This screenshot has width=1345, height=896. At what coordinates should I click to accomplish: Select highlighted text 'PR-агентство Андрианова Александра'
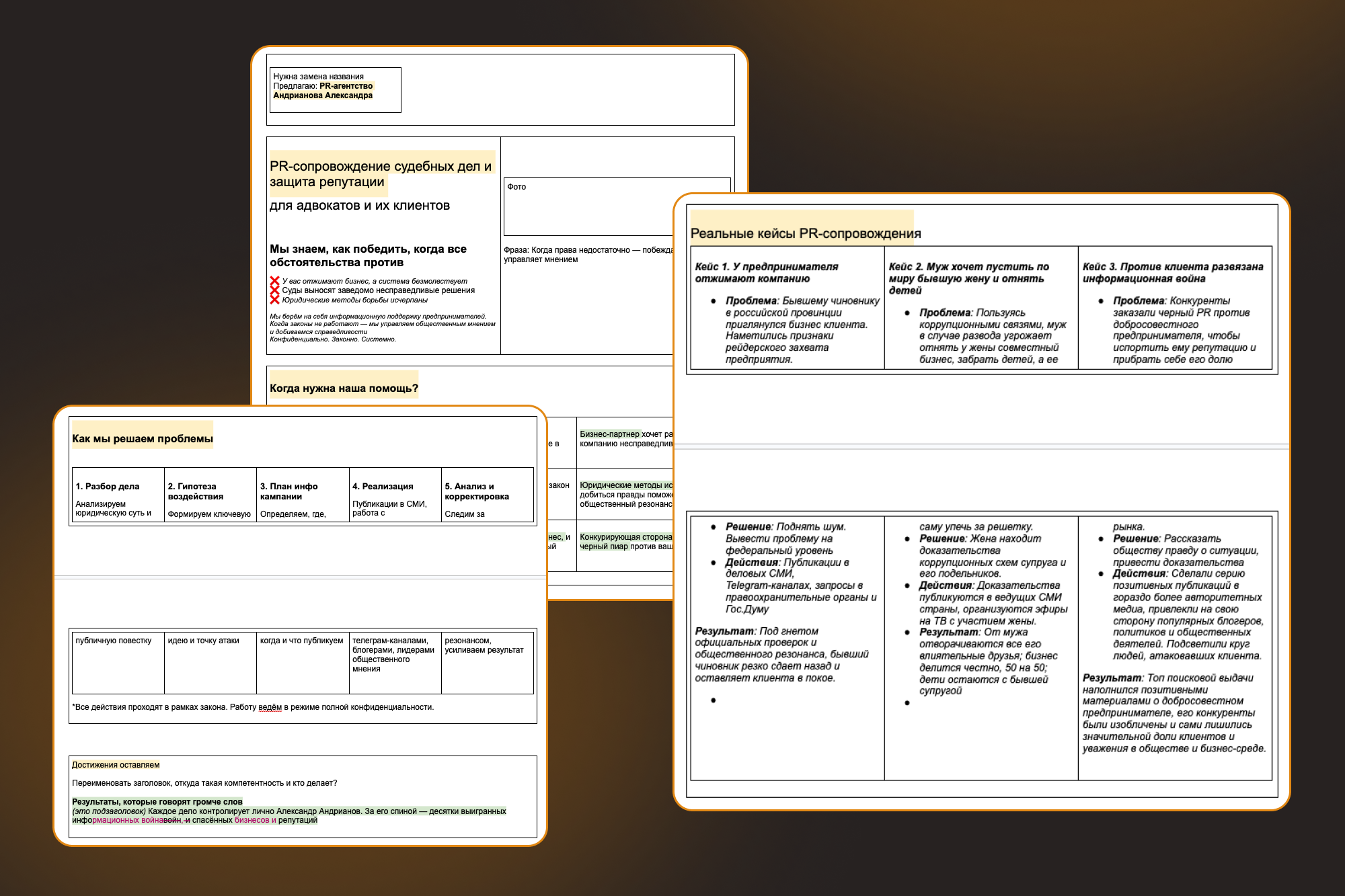click(x=323, y=91)
